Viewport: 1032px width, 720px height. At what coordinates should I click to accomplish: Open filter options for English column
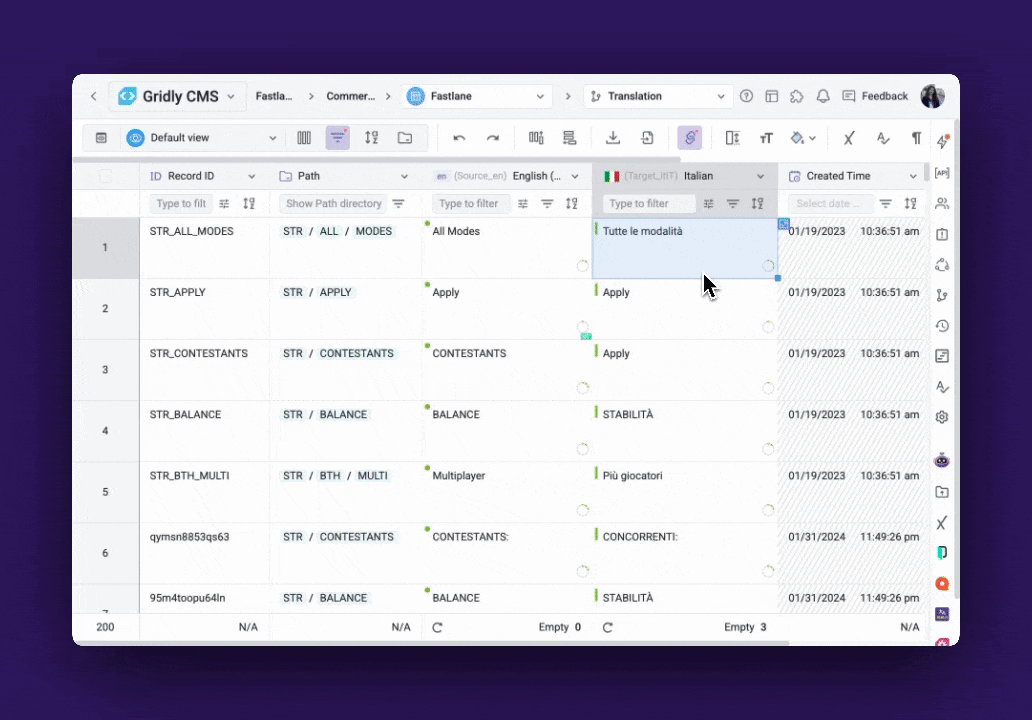coord(523,203)
